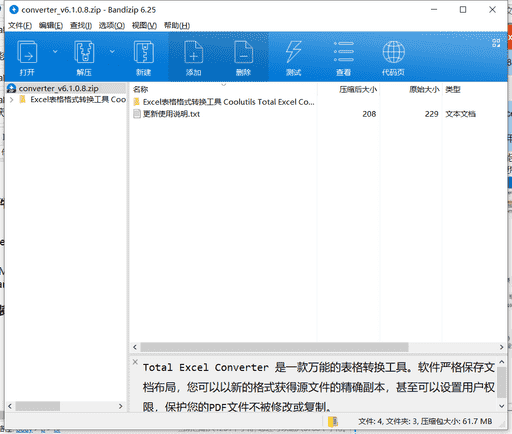Sort by 压缩后大小 column header
512x434 pixels.
tap(358, 89)
